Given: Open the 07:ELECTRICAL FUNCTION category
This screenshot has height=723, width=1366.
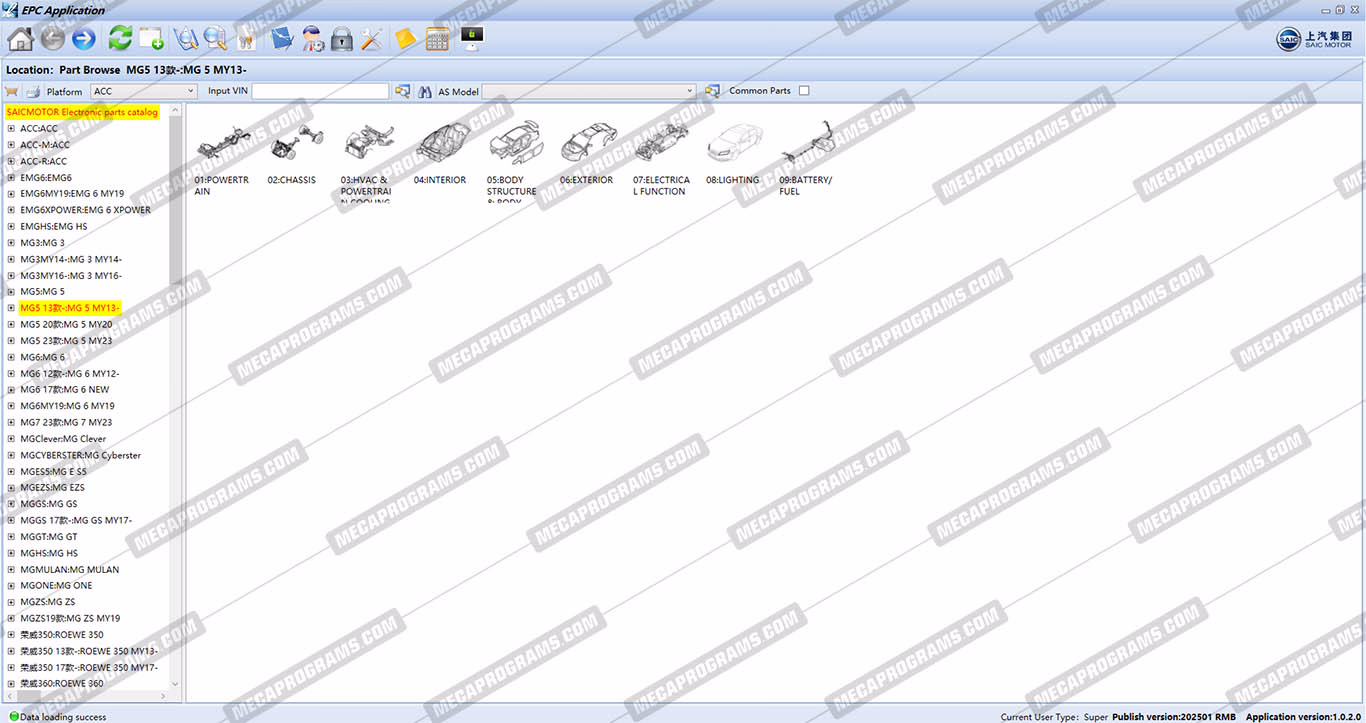Looking at the screenshot, I should [x=661, y=158].
